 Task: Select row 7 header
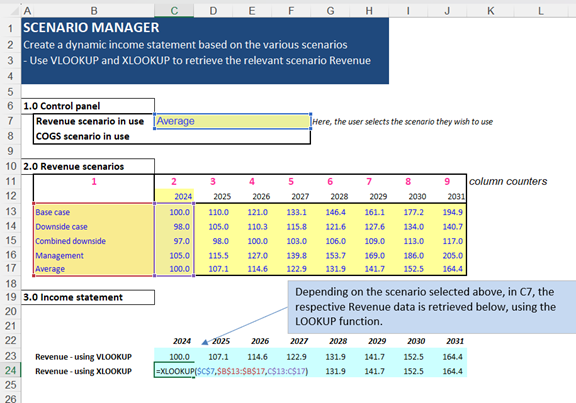10,121
